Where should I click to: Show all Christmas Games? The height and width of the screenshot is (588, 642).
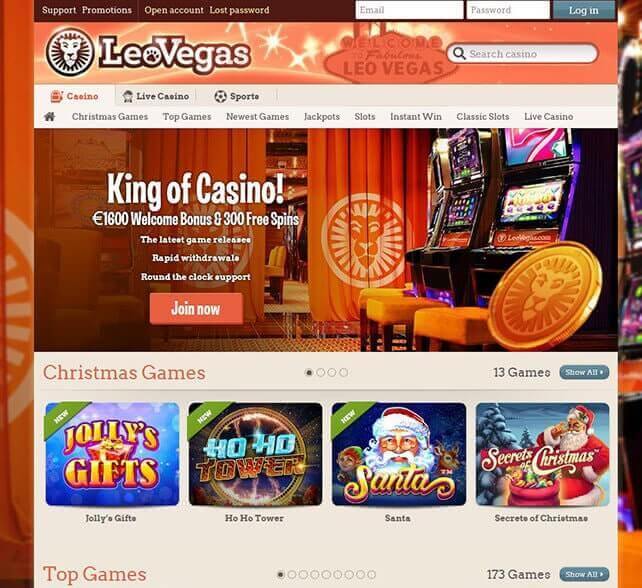pos(584,372)
